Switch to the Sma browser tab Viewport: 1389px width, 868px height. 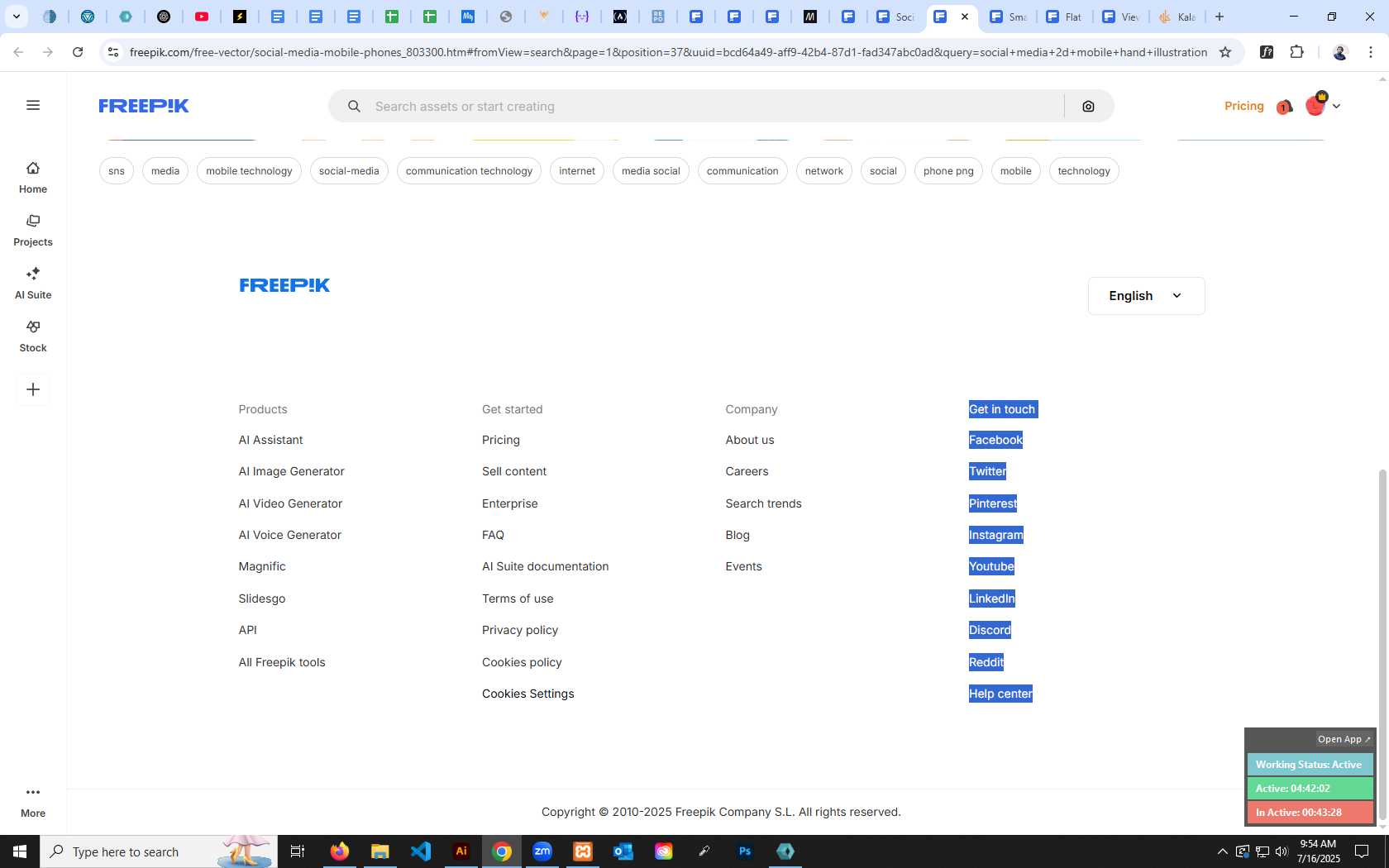tap(1008, 17)
